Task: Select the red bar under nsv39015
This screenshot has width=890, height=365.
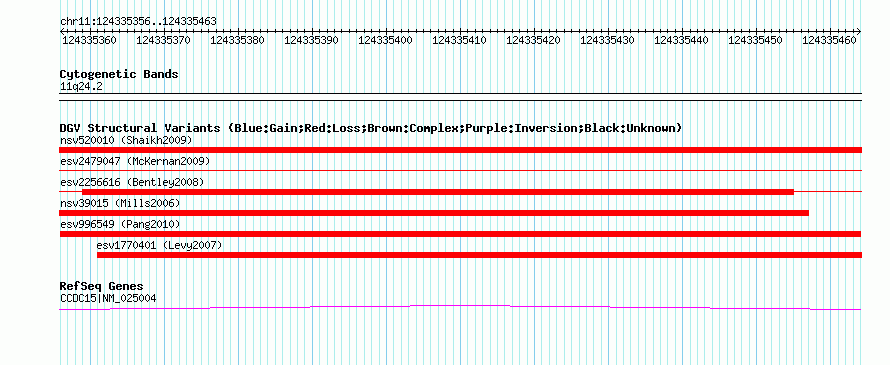Action: point(434,213)
